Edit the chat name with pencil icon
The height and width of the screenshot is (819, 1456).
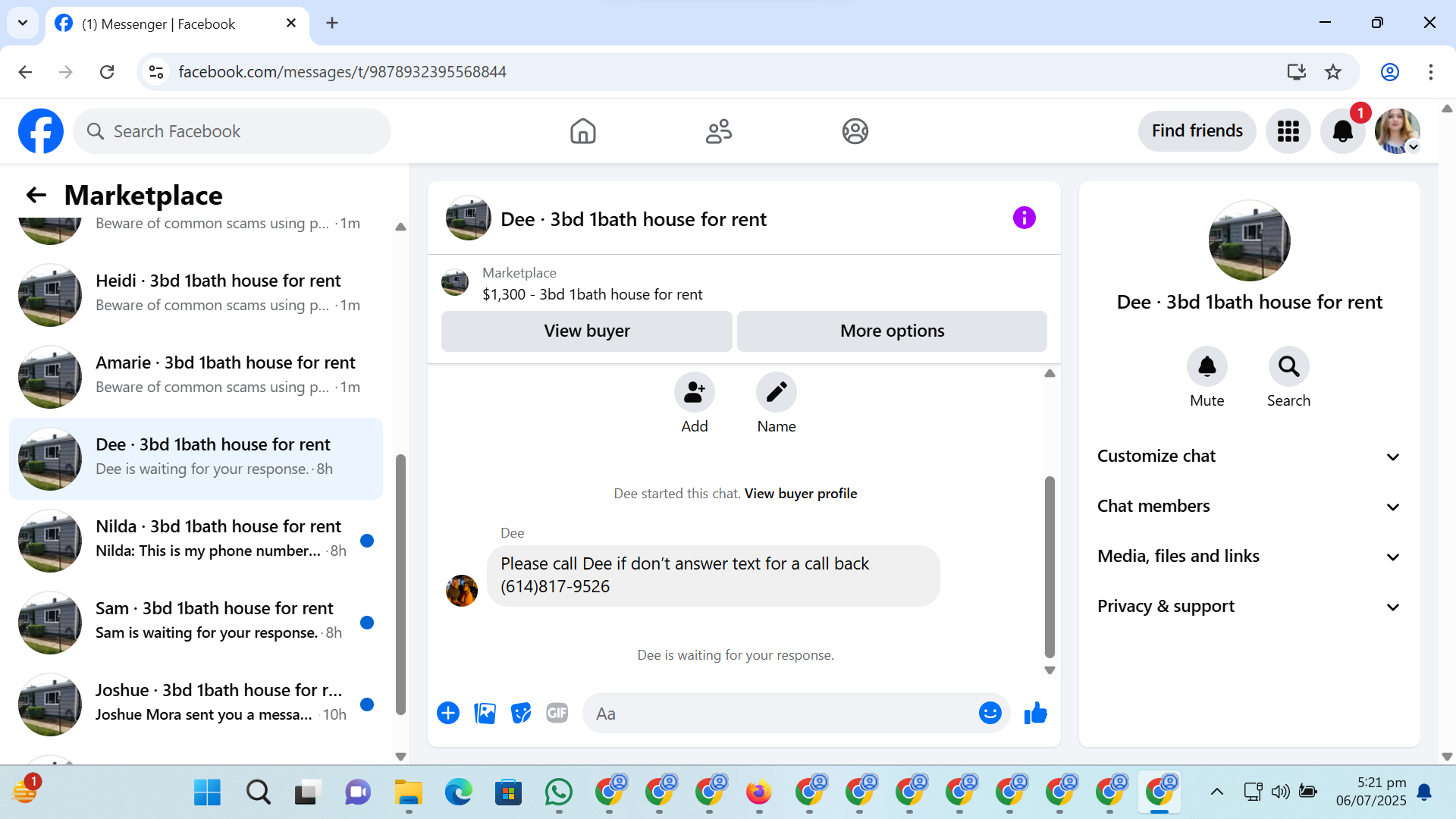pyautogui.click(x=776, y=392)
